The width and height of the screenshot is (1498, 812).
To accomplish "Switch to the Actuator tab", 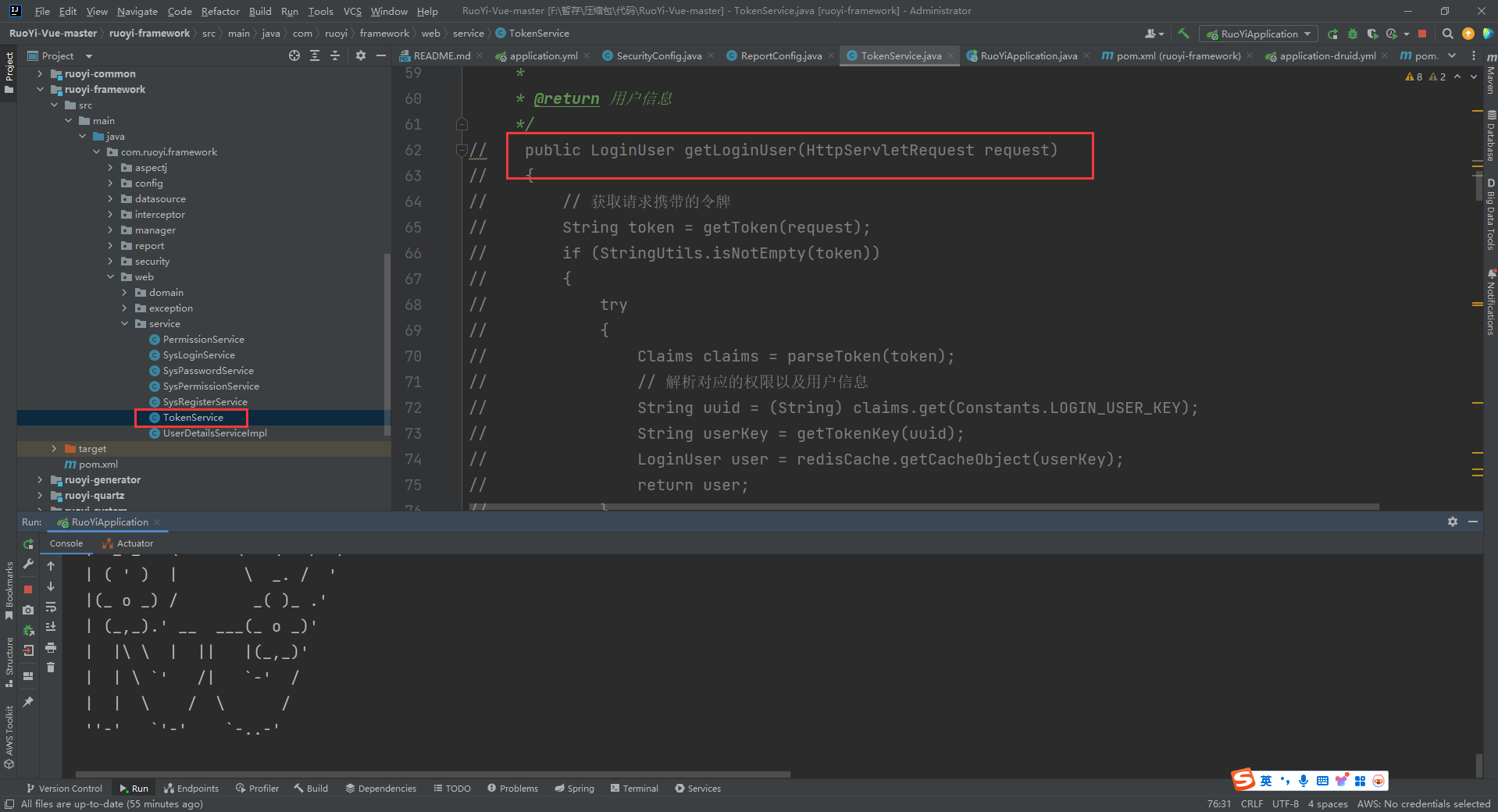I will pos(127,543).
